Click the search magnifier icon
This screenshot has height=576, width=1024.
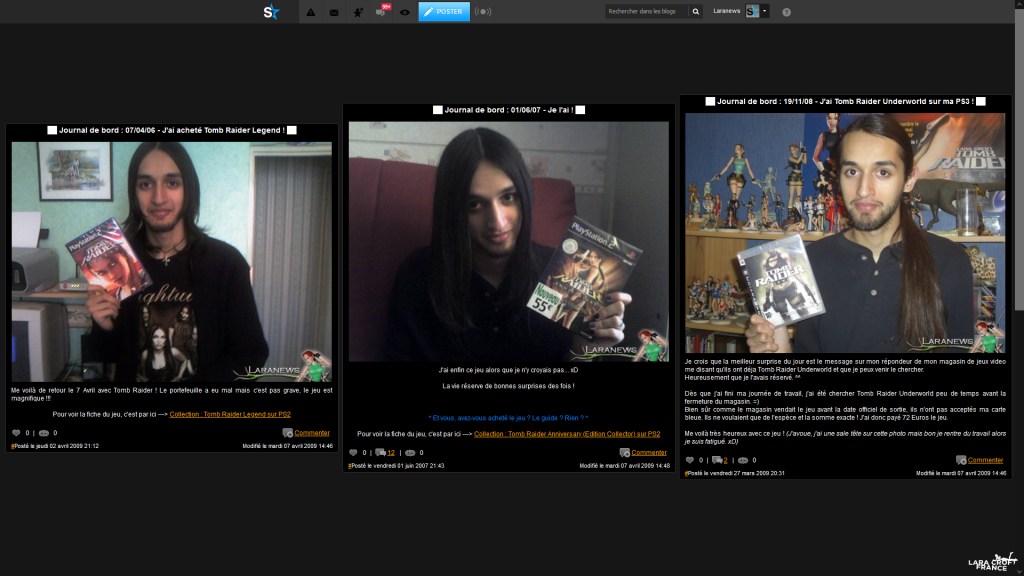pyautogui.click(x=695, y=12)
